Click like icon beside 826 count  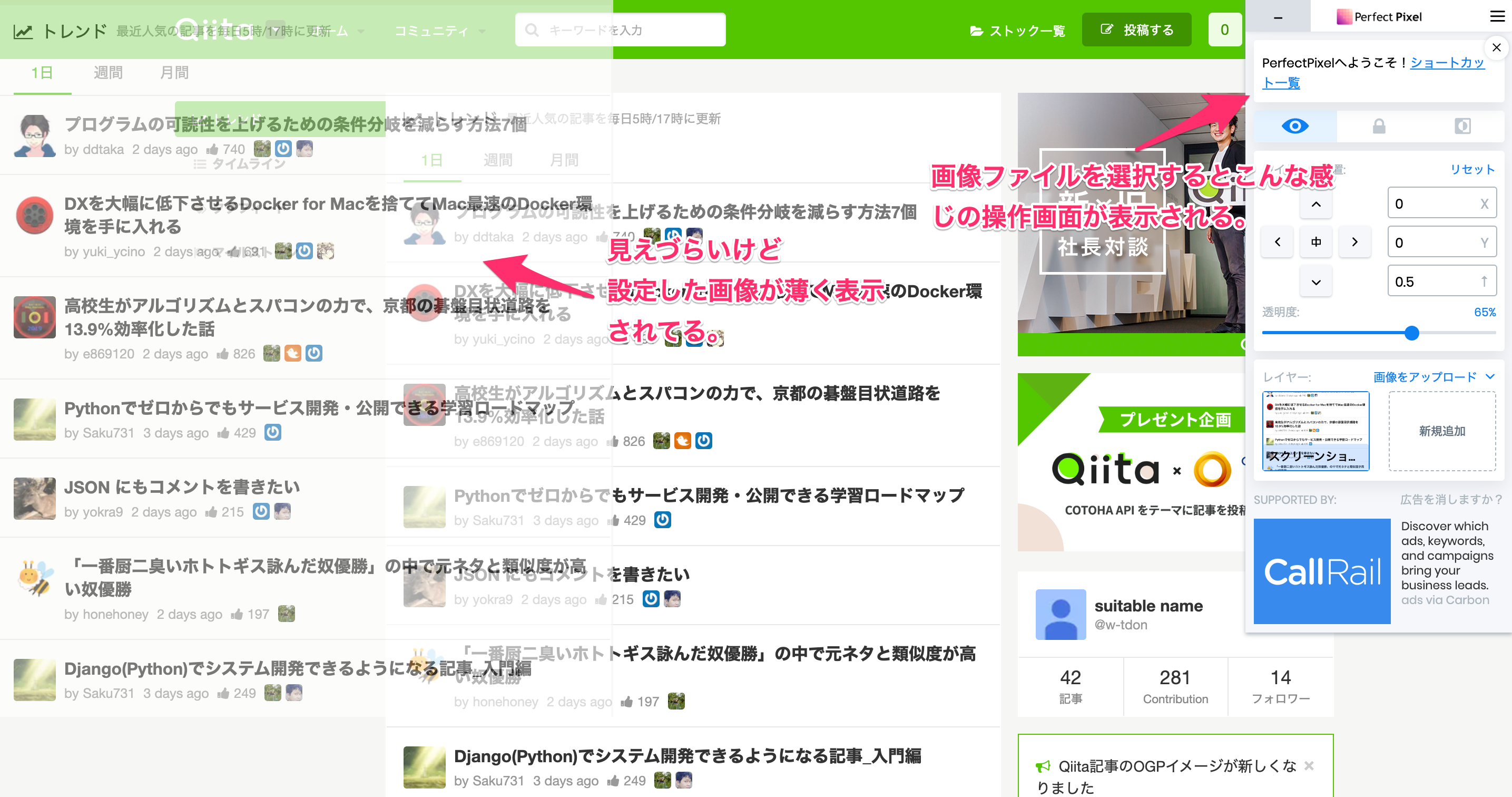613,441
